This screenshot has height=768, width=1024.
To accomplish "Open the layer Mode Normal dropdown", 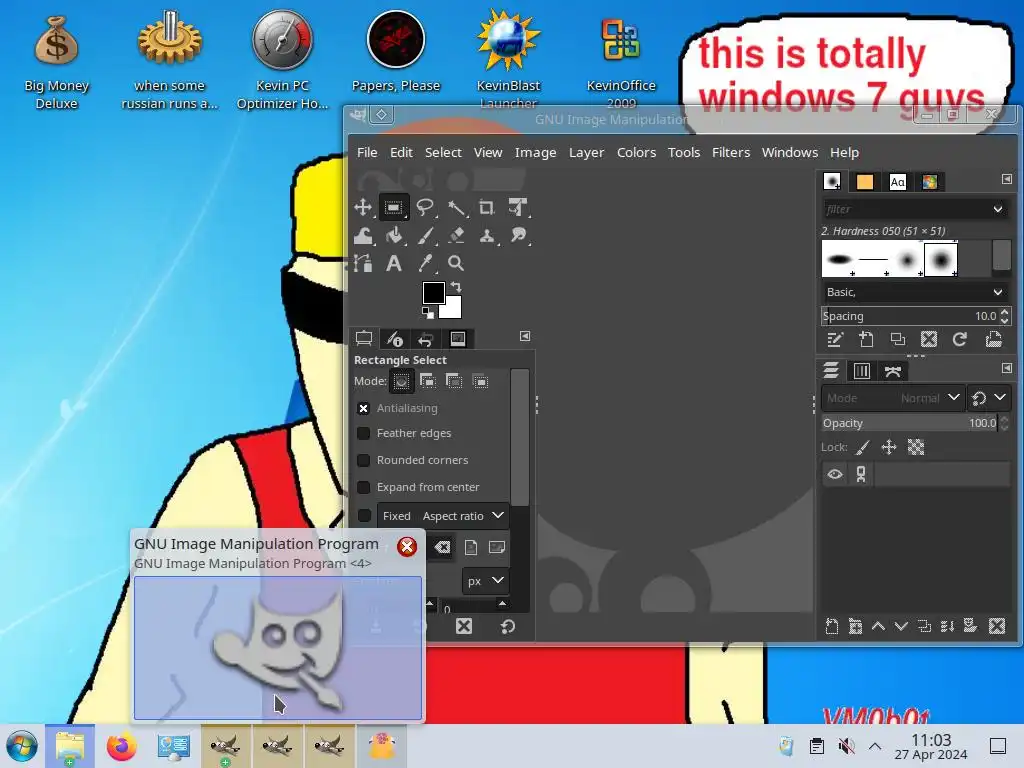I will pos(892,398).
